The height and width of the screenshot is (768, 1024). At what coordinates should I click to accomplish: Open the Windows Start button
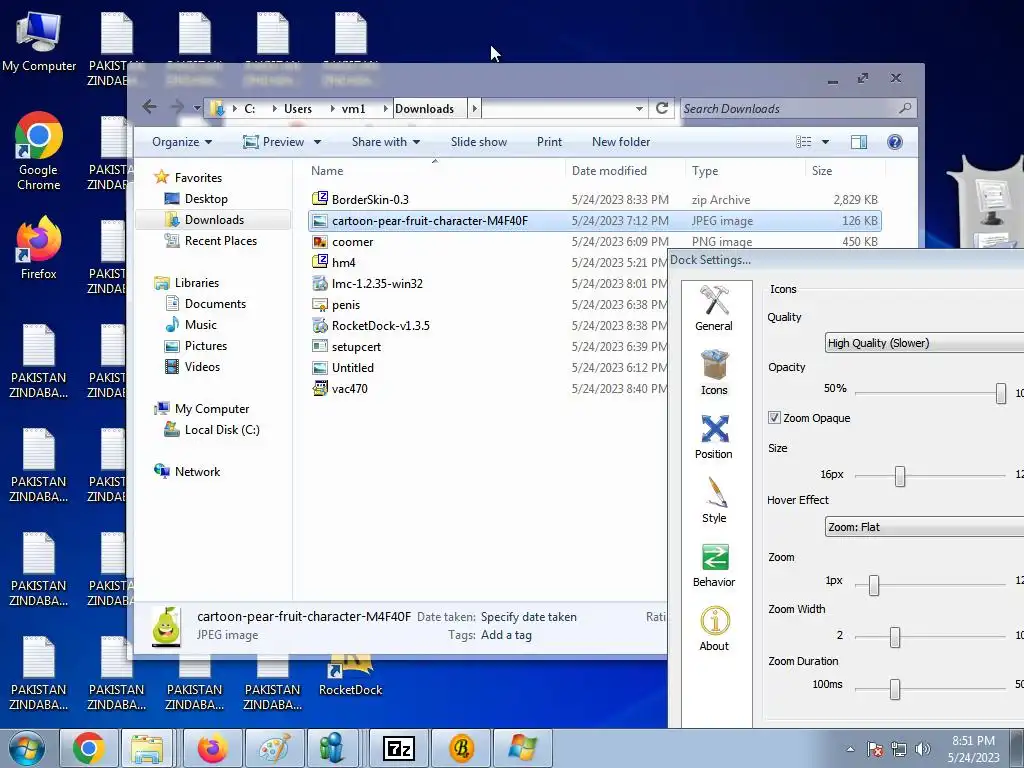point(27,748)
